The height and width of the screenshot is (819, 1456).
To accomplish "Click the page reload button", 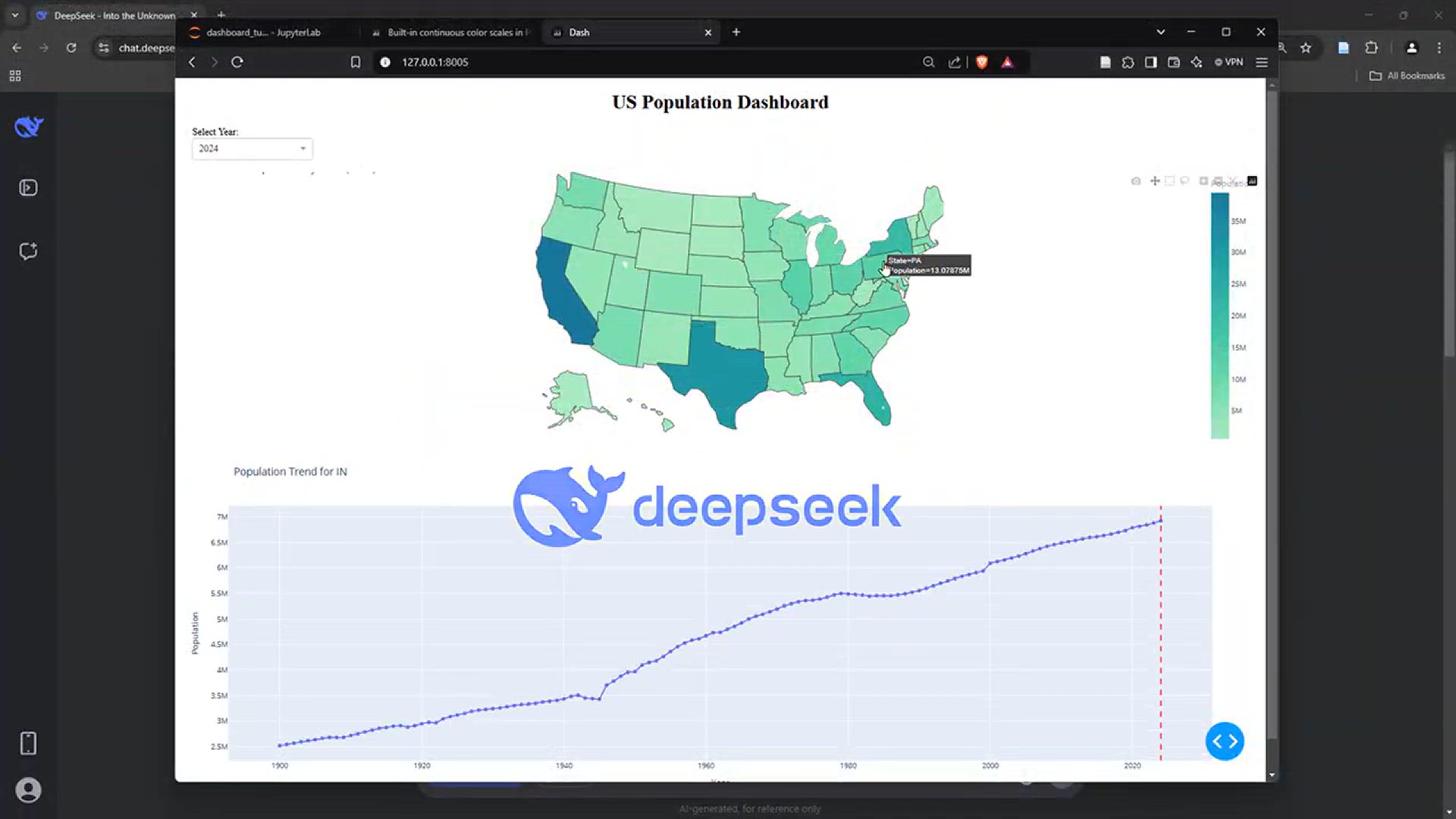I will 237,62.
